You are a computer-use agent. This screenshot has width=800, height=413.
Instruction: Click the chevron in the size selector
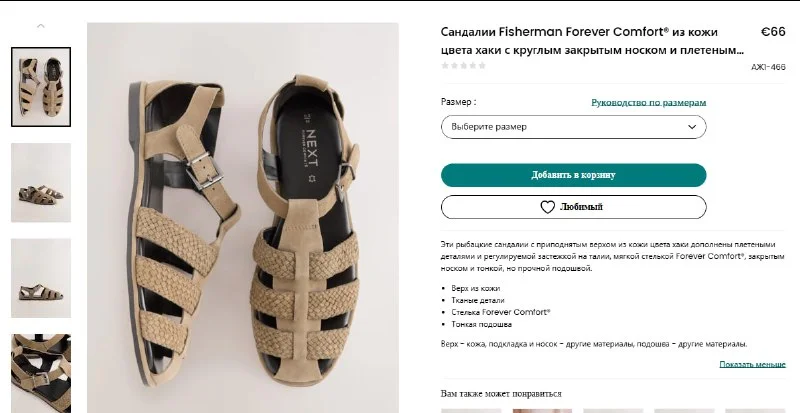click(692, 127)
